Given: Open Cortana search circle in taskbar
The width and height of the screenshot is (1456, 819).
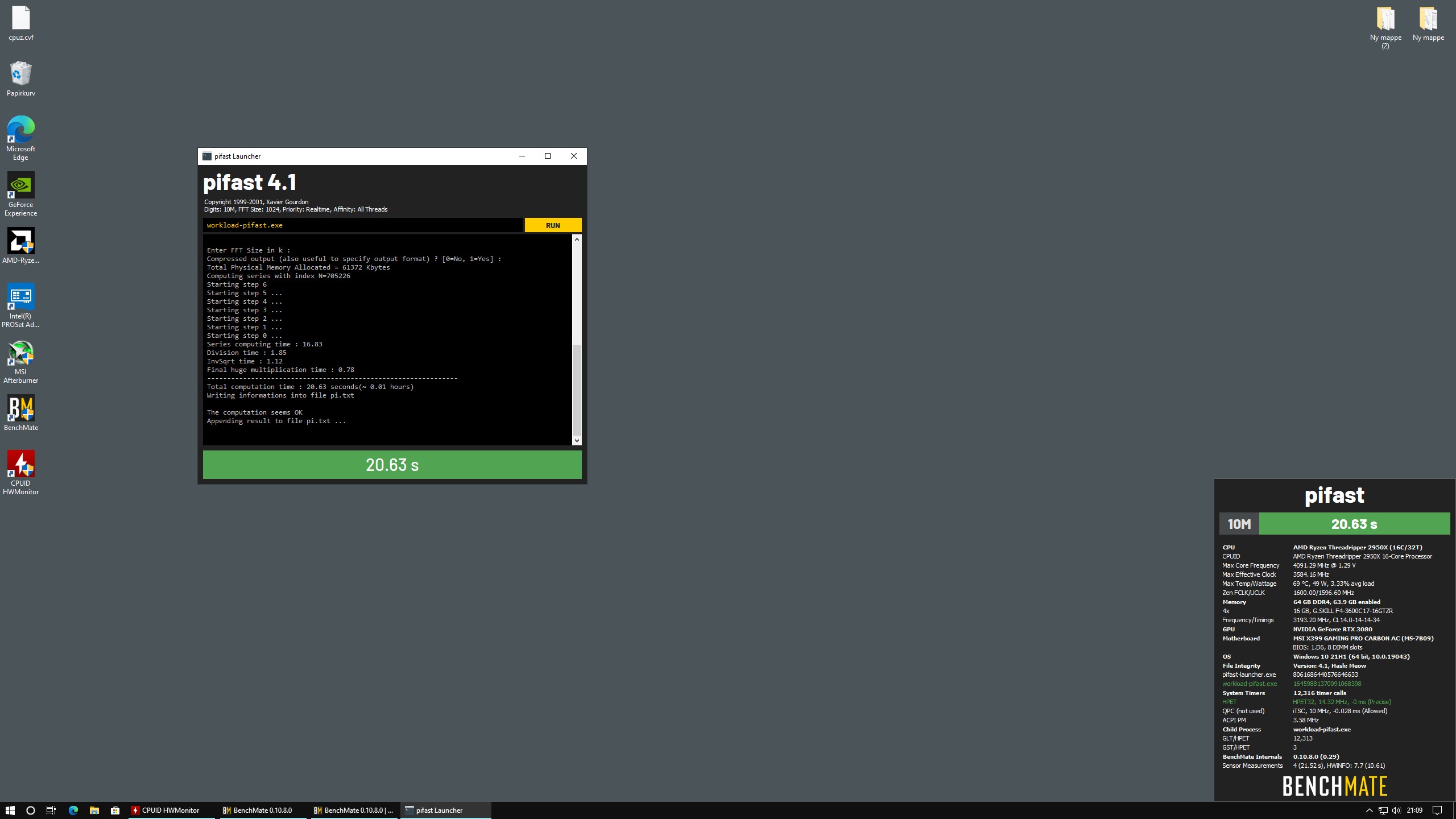Looking at the screenshot, I should [x=31, y=810].
